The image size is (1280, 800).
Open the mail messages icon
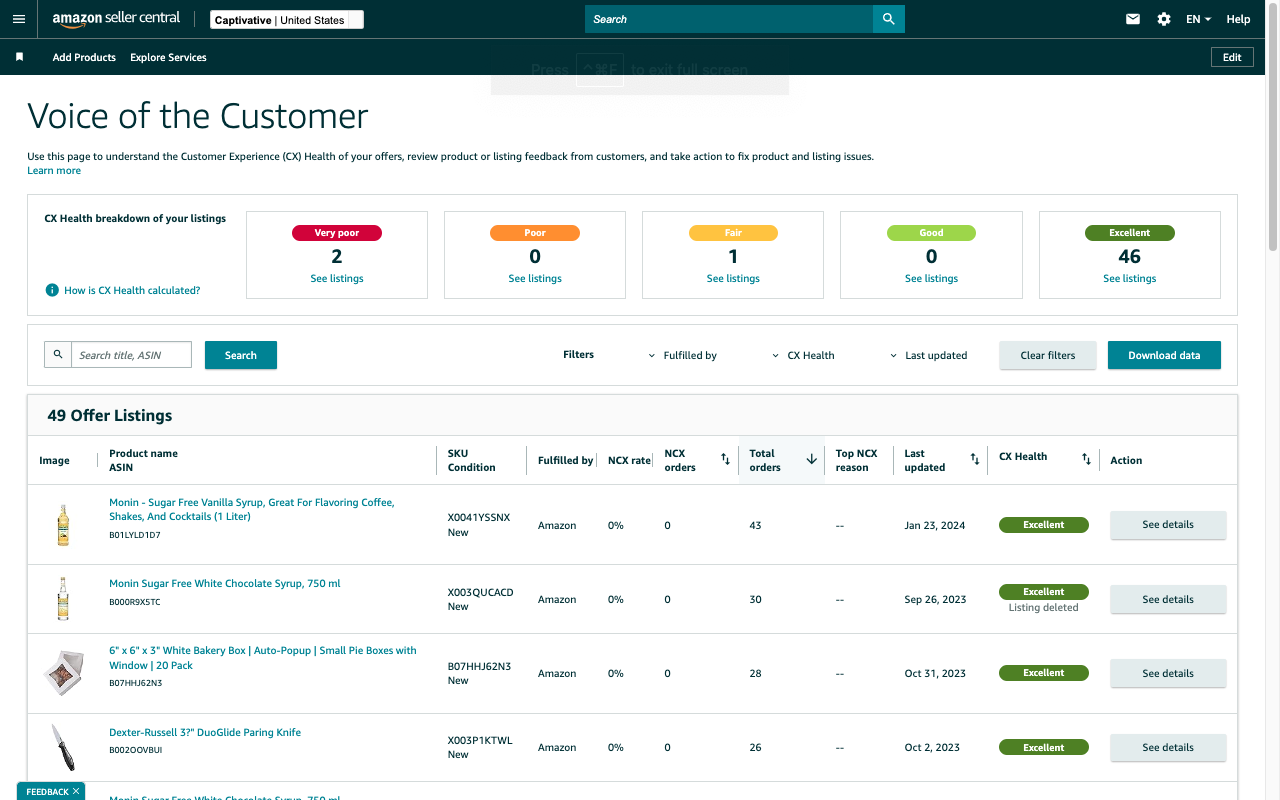point(1133,19)
